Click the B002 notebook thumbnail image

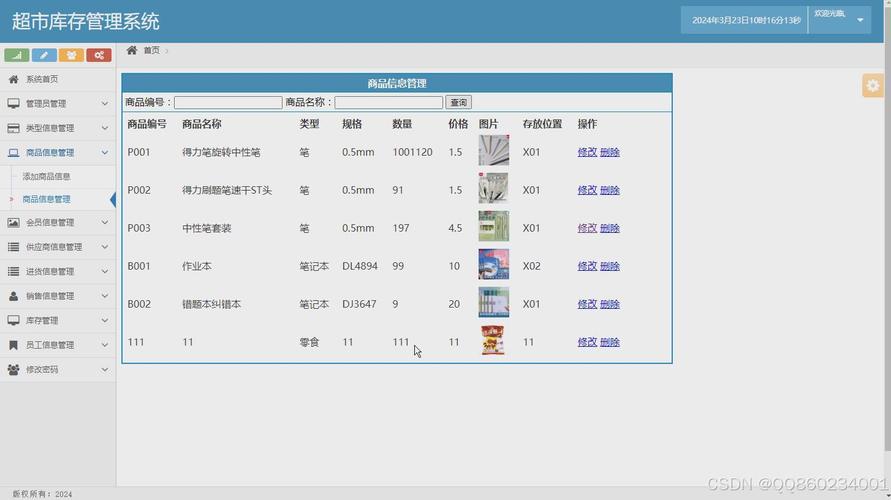494,302
